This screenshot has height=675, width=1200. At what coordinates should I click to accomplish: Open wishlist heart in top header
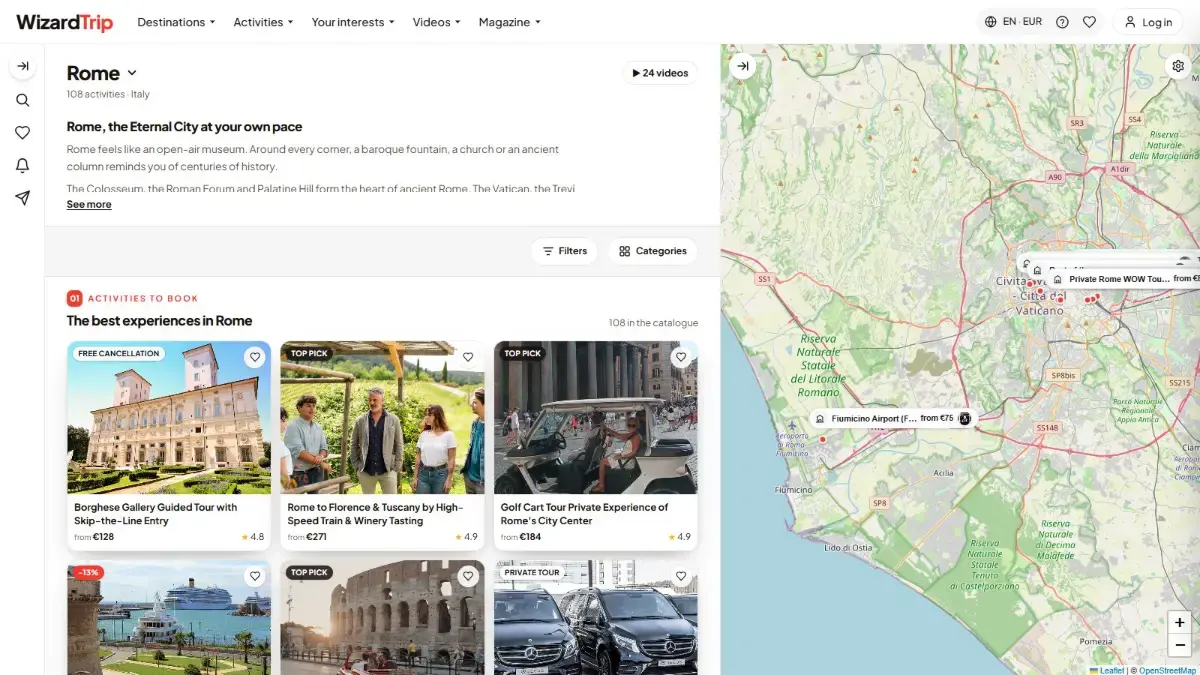point(1090,22)
